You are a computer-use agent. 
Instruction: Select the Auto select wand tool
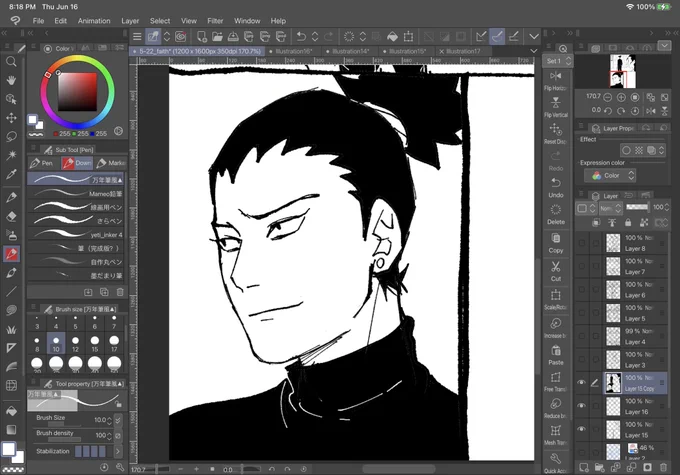pyautogui.click(x=11, y=155)
